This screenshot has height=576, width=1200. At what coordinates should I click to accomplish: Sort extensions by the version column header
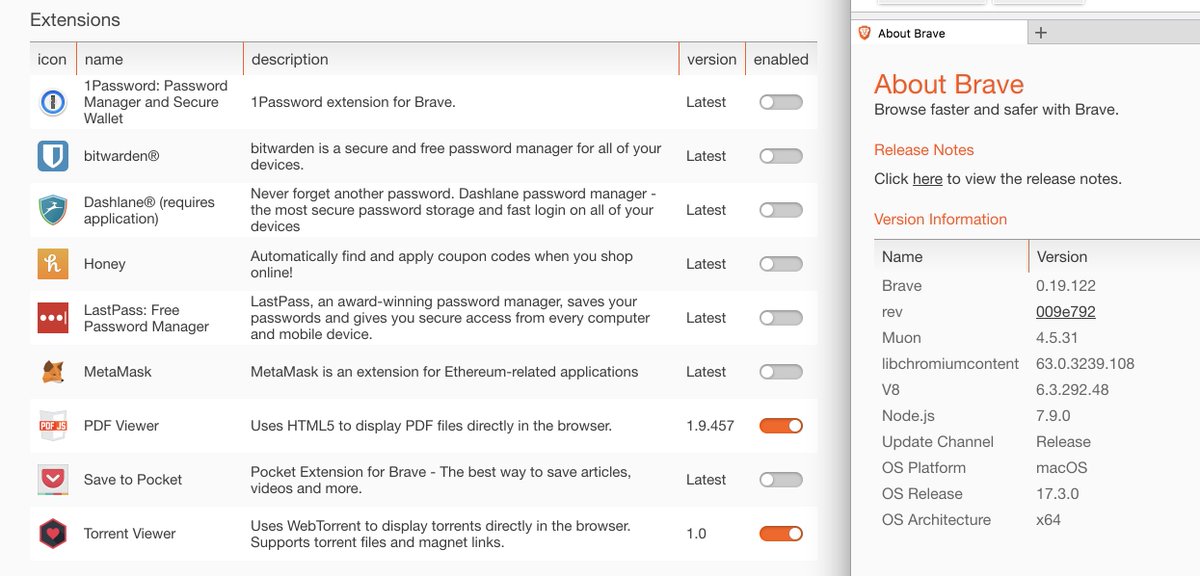click(x=712, y=59)
